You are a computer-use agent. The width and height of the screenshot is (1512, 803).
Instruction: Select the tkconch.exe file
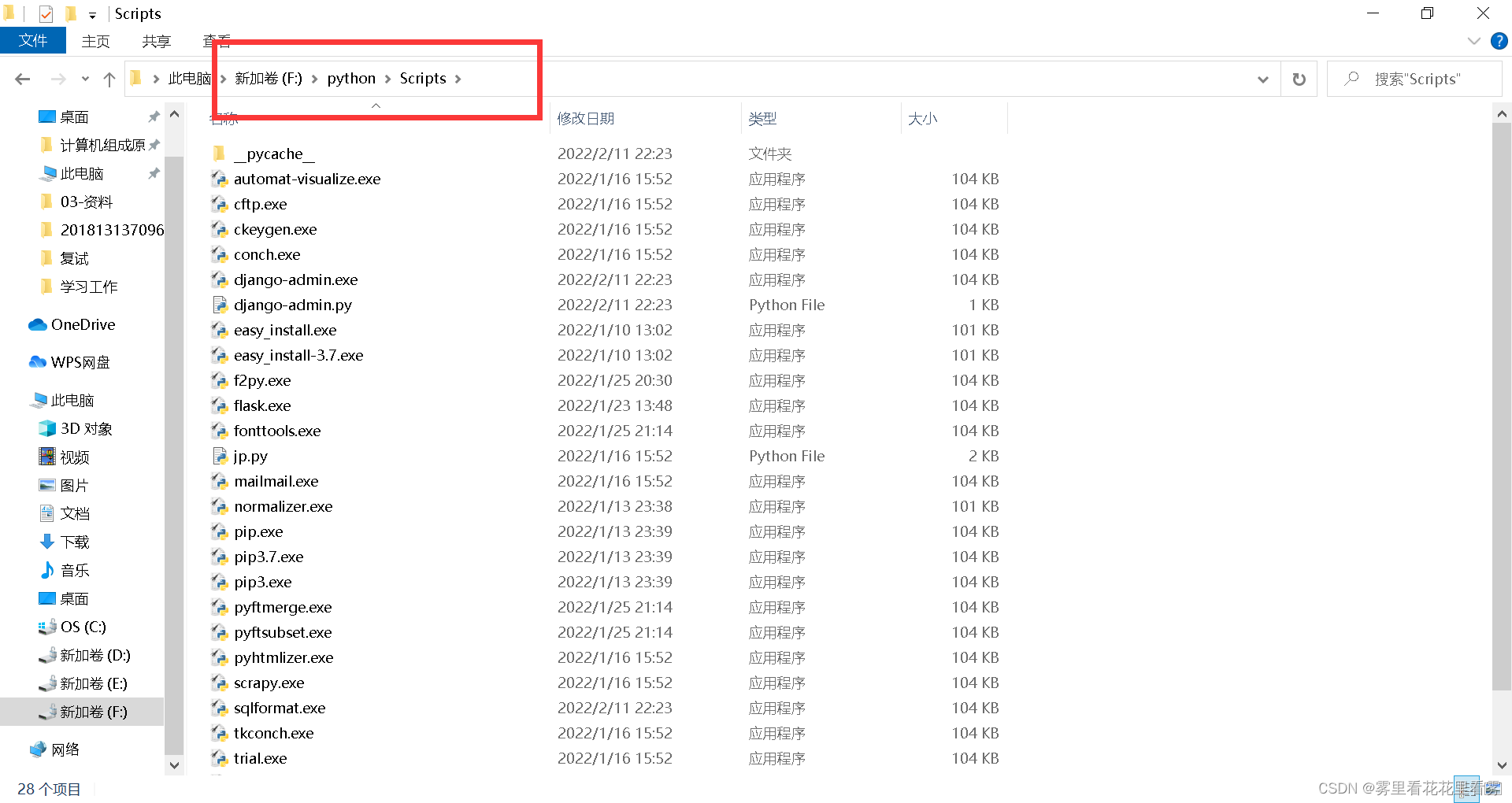click(x=274, y=733)
